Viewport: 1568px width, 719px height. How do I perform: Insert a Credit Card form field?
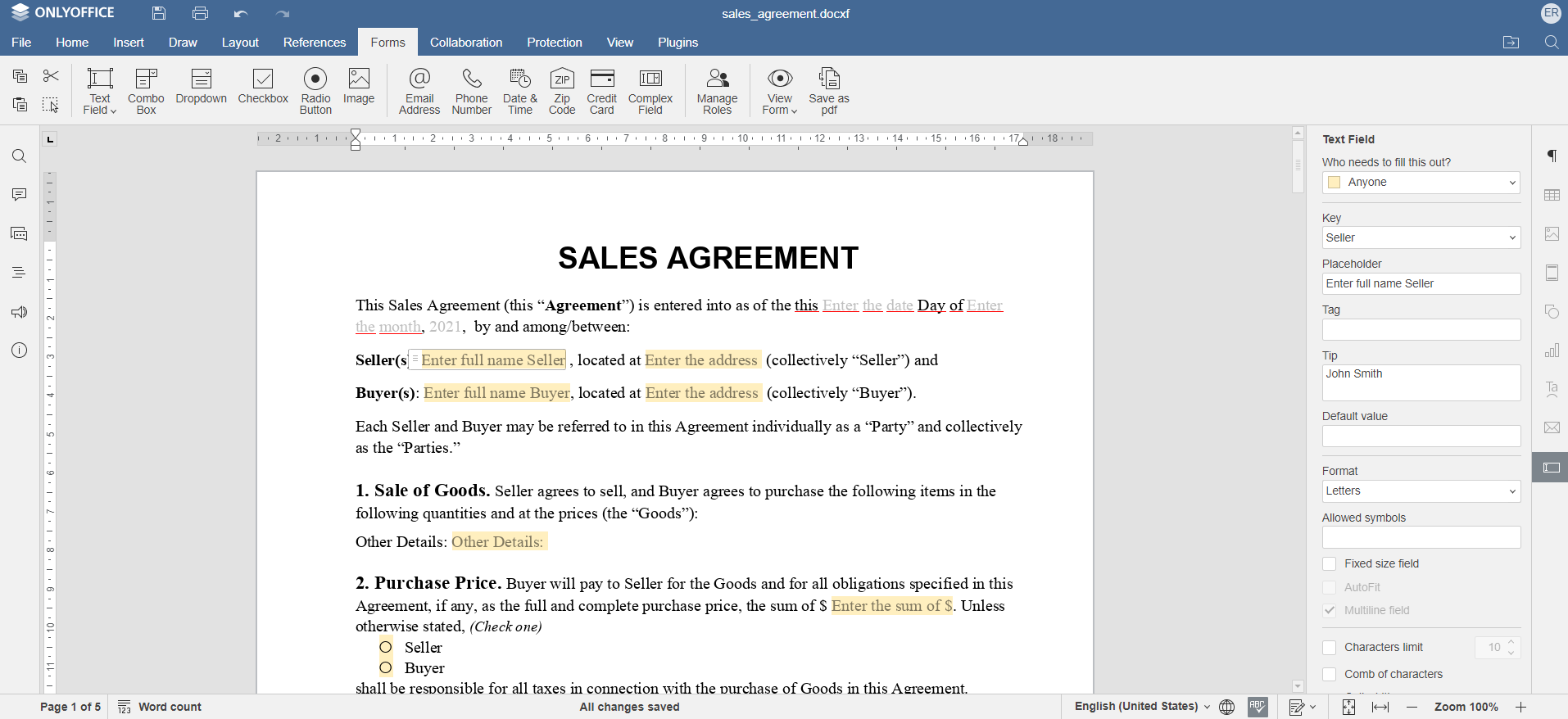(x=601, y=90)
